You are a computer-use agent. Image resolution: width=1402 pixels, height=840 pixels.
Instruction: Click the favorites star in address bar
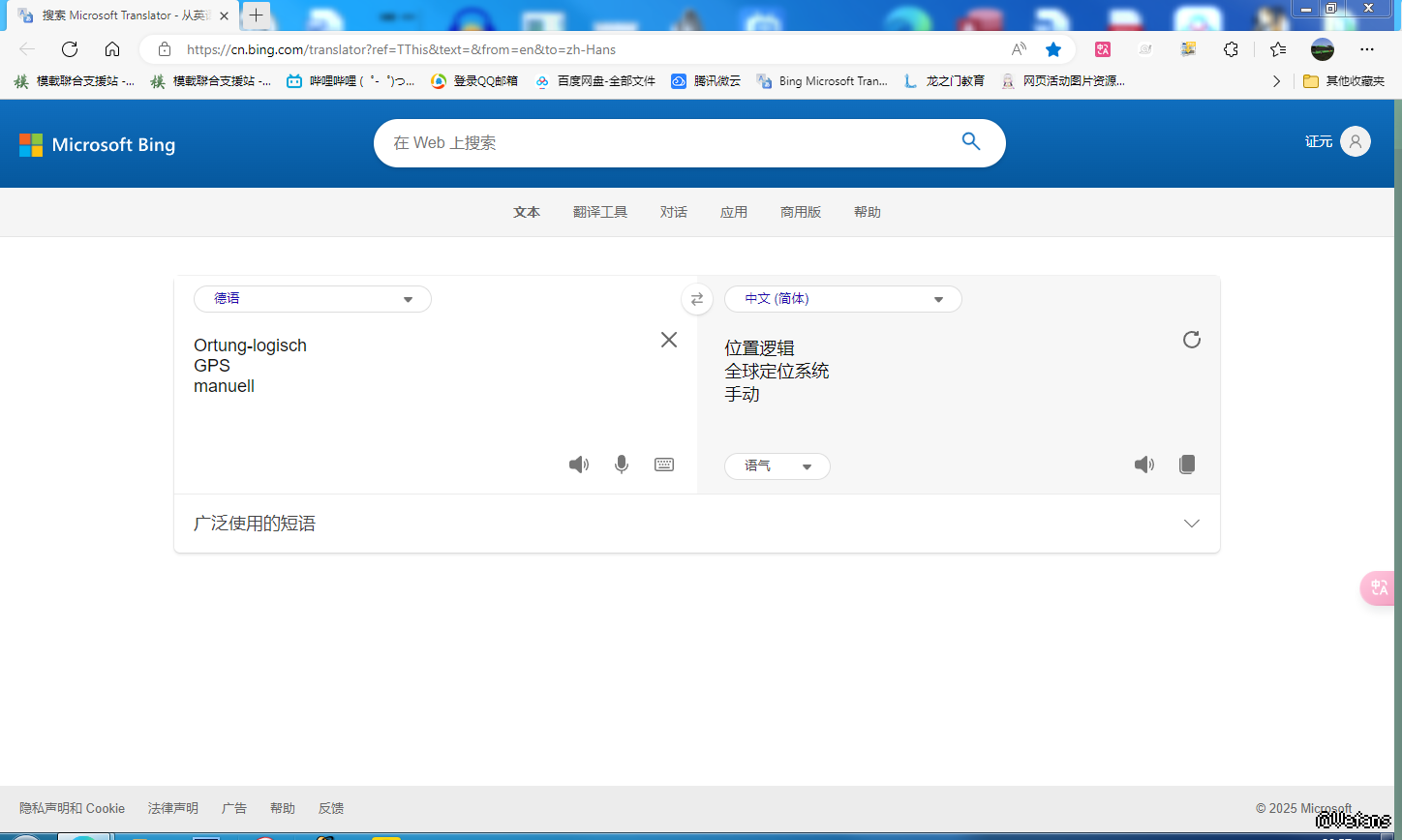[1053, 49]
